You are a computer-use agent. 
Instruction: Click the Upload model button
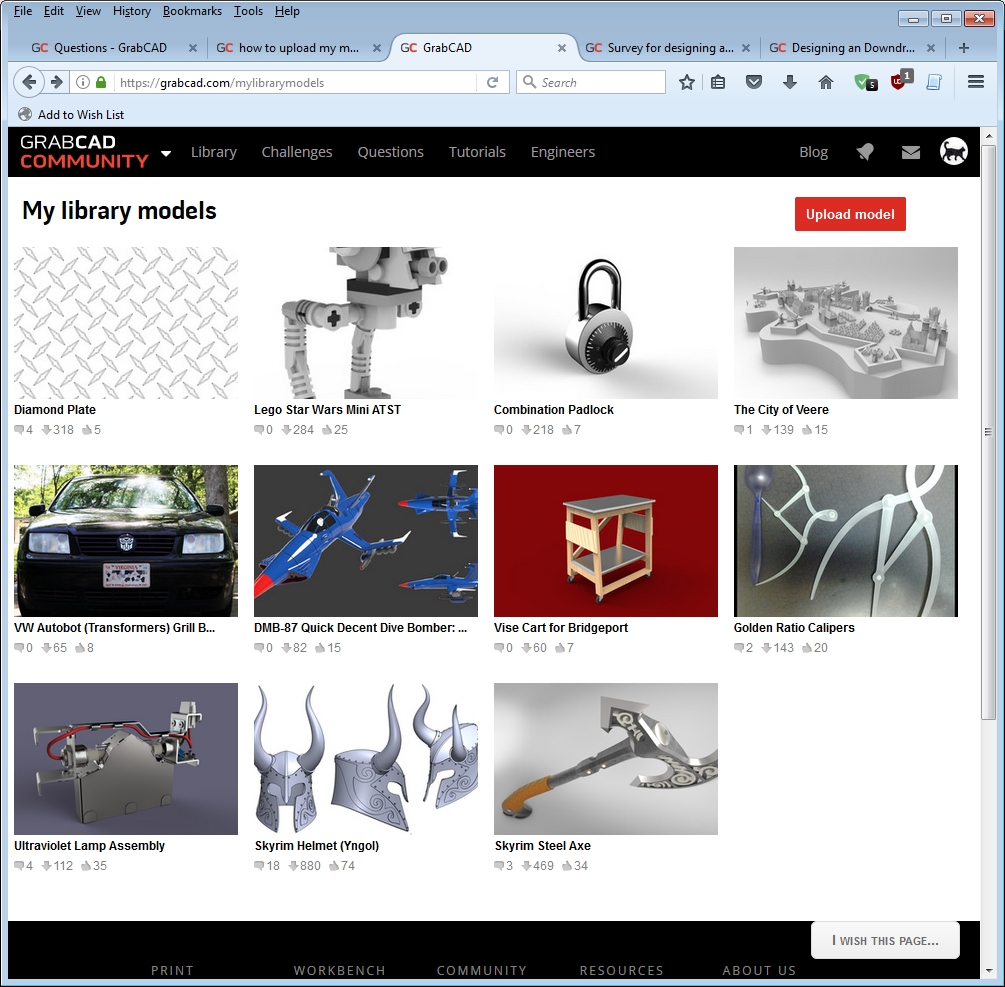click(850, 214)
